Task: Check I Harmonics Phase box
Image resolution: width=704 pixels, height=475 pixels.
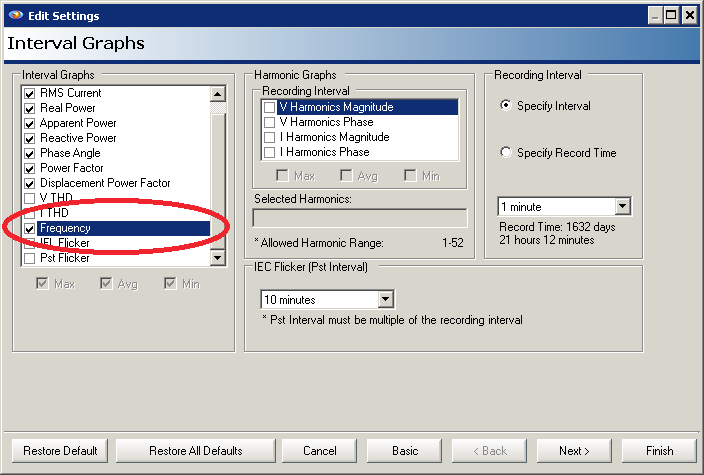Action: (269, 152)
